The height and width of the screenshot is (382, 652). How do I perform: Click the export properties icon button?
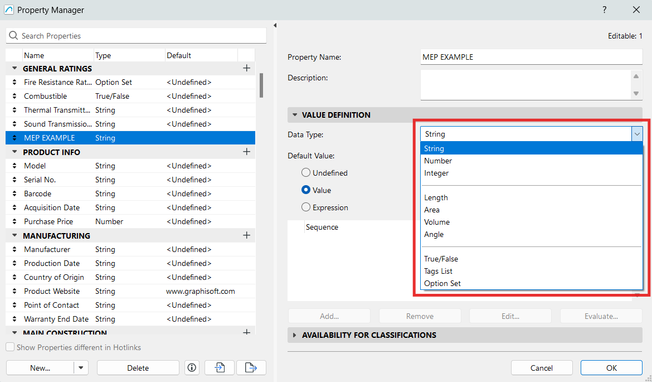pyautogui.click(x=251, y=368)
